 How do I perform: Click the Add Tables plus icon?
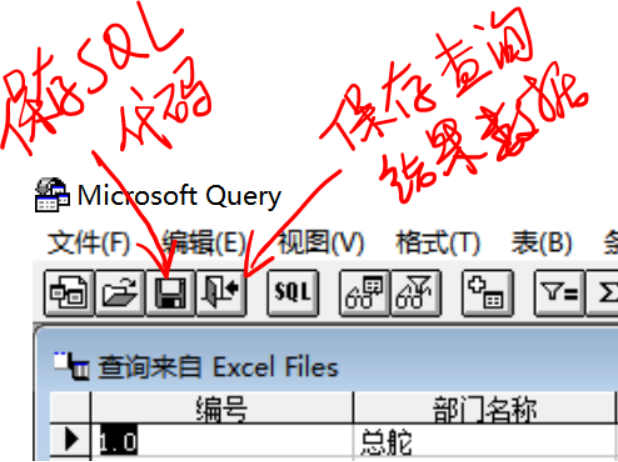[x=487, y=293]
